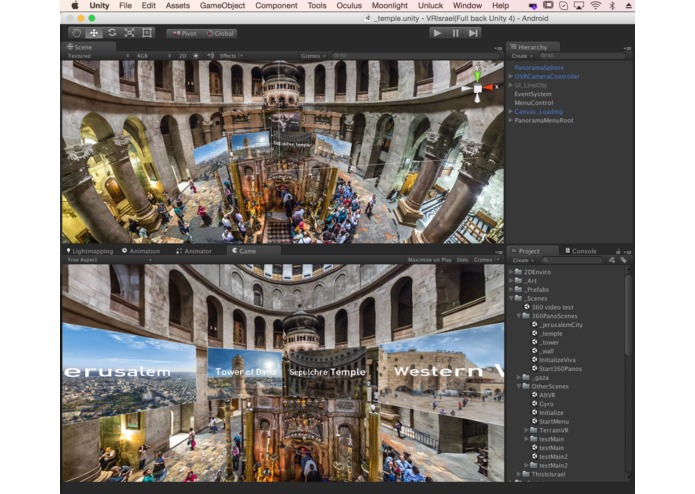
Task: Toggle Pivot handle position
Action: click(184, 34)
